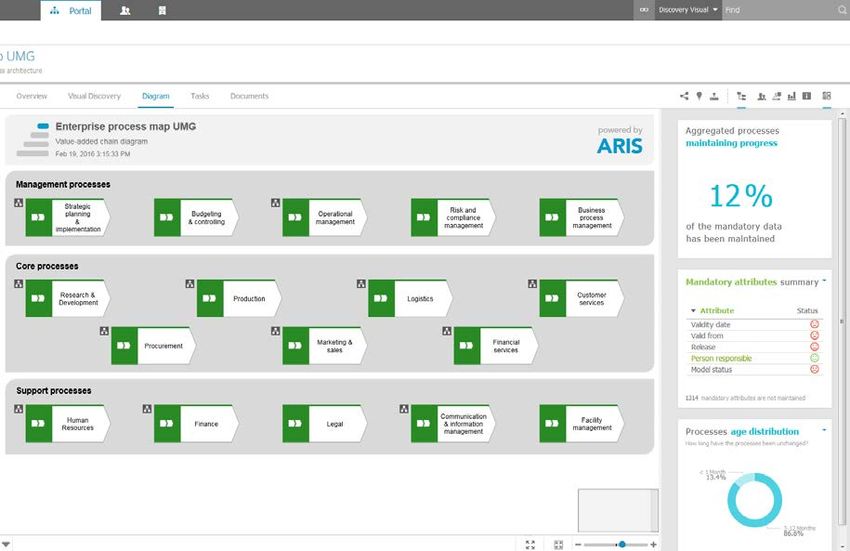This screenshot has height=551, width=850.
Task: Select the Production process box
Action: (239, 298)
